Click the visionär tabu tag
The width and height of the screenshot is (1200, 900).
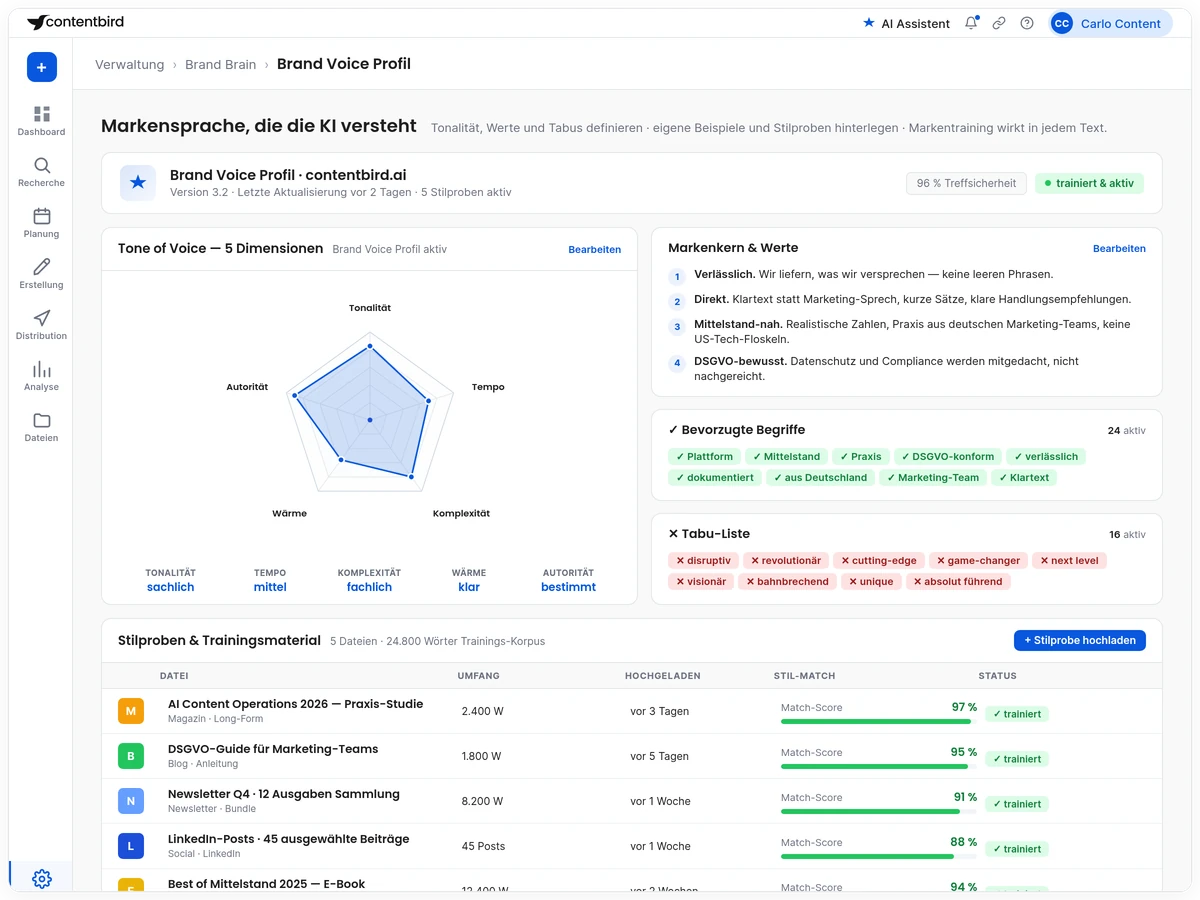pos(701,581)
